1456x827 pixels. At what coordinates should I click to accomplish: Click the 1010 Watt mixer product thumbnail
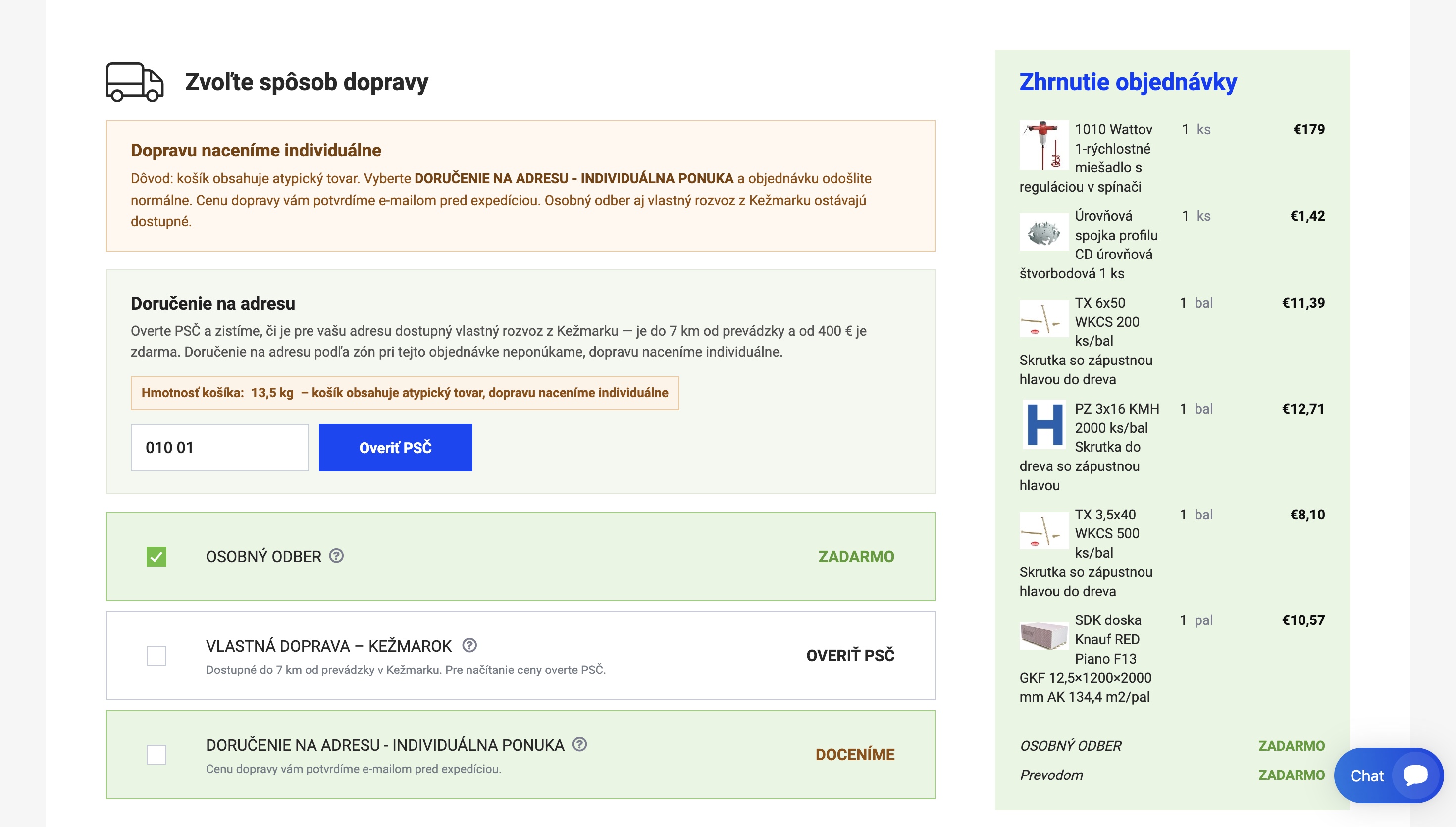click(1044, 145)
